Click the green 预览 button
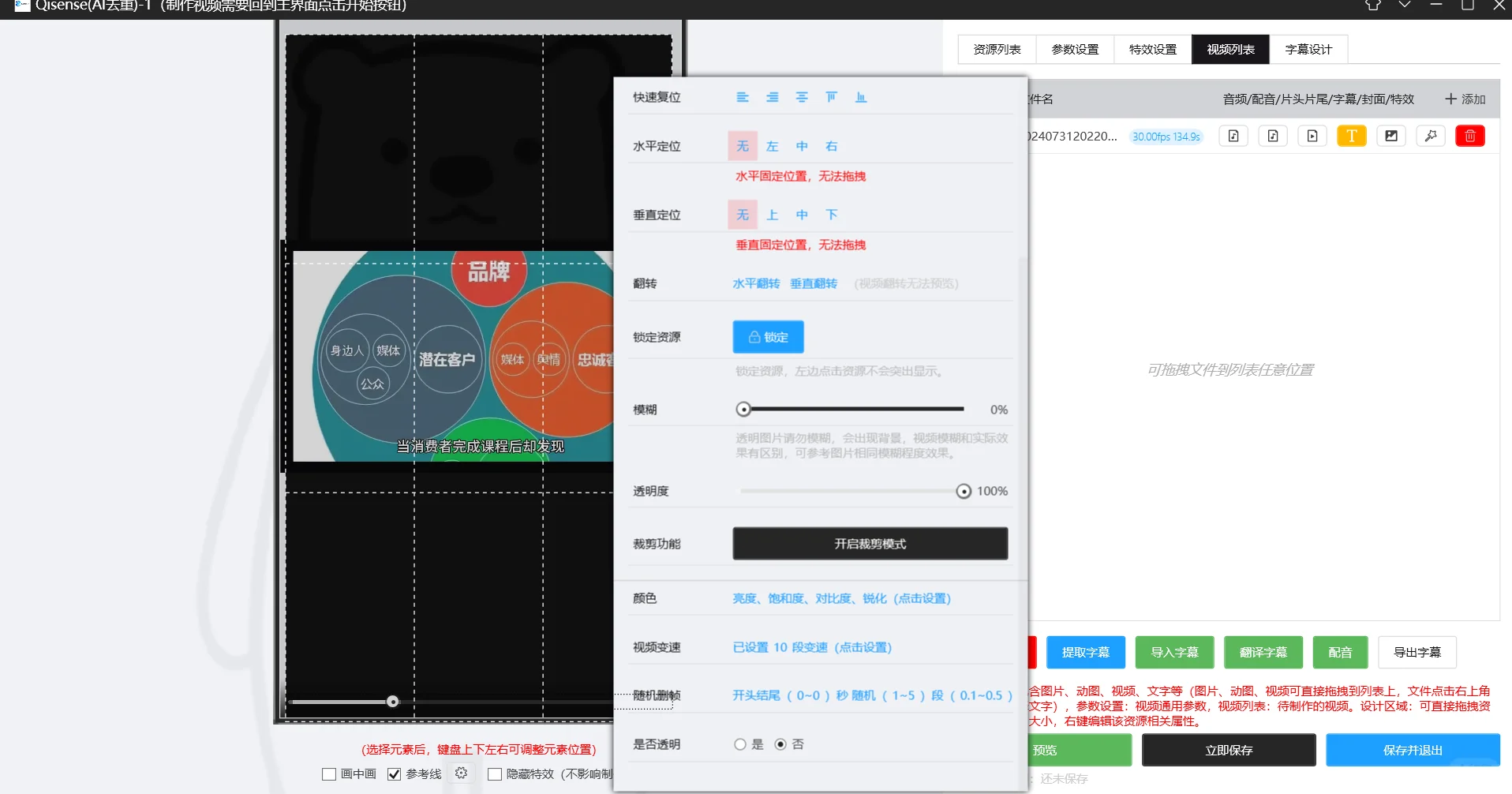The image size is (1512, 794). pyautogui.click(x=1080, y=750)
